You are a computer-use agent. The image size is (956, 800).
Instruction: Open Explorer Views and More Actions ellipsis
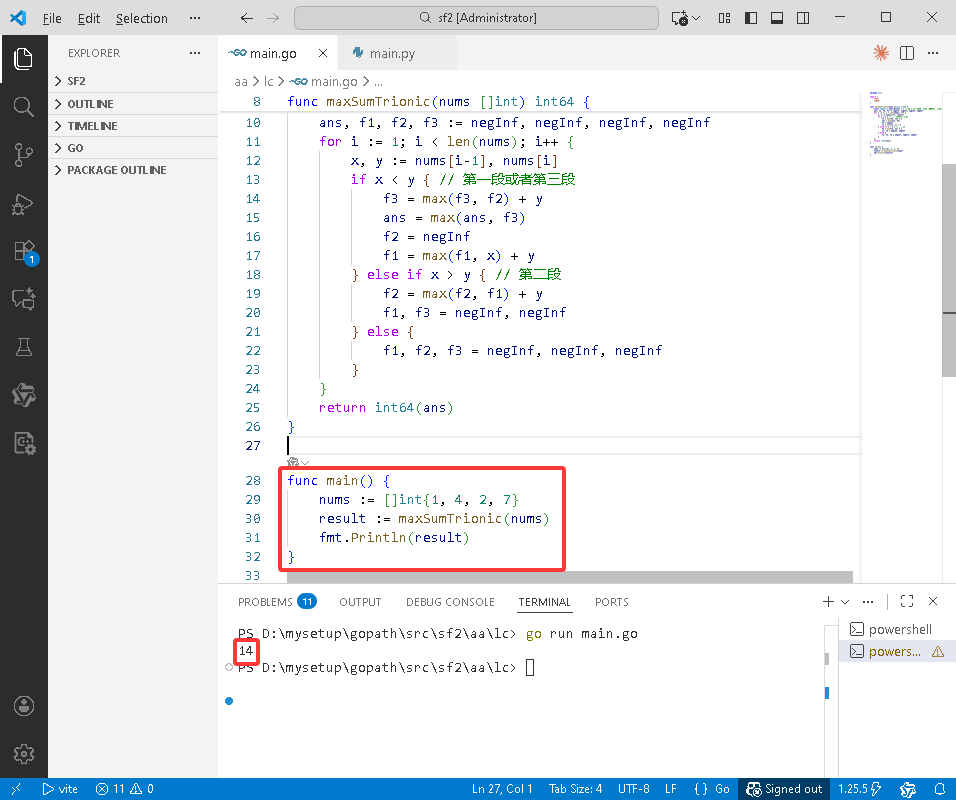[194, 53]
